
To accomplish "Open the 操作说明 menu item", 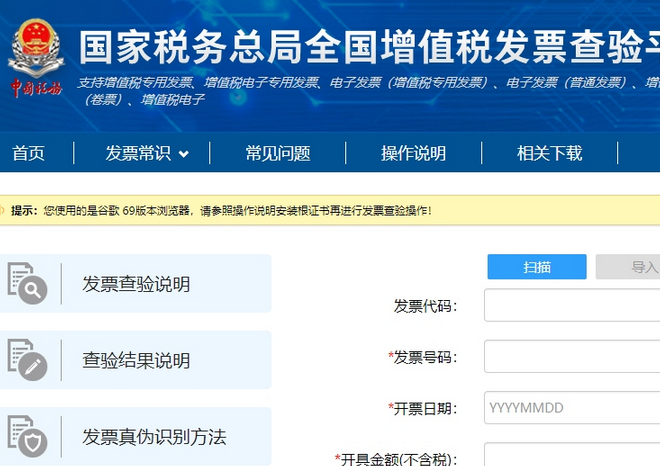I will click(x=413, y=153).
